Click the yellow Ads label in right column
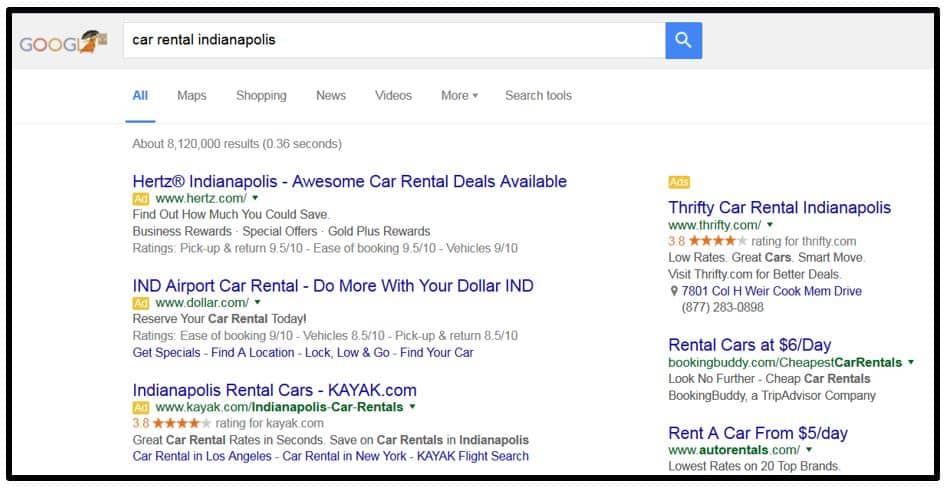948x488 pixels. pyautogui.click(x=679, y=182)
